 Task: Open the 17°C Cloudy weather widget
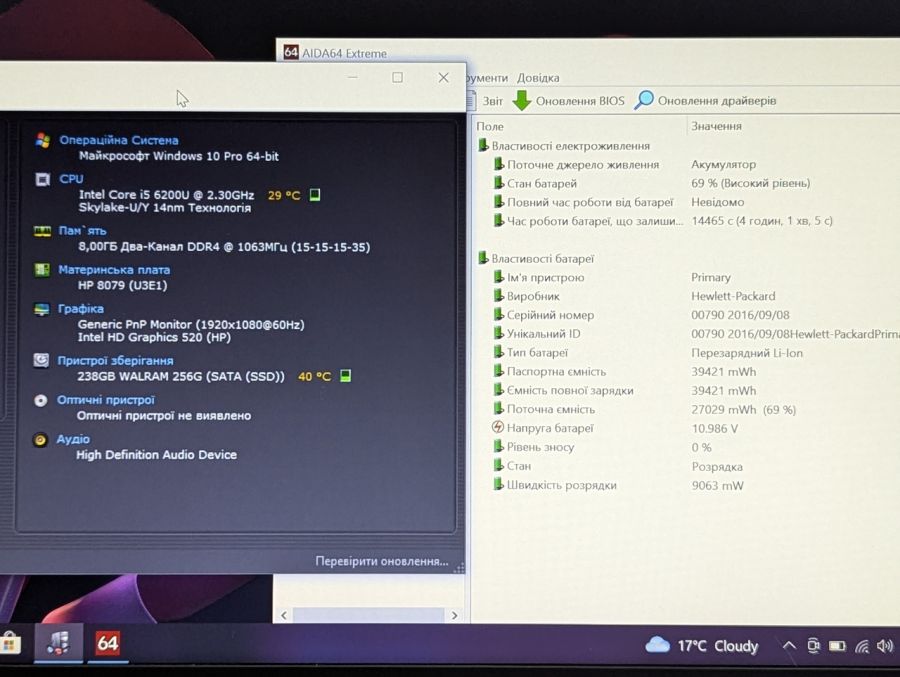pyautogui.click(x=701, y=646)
